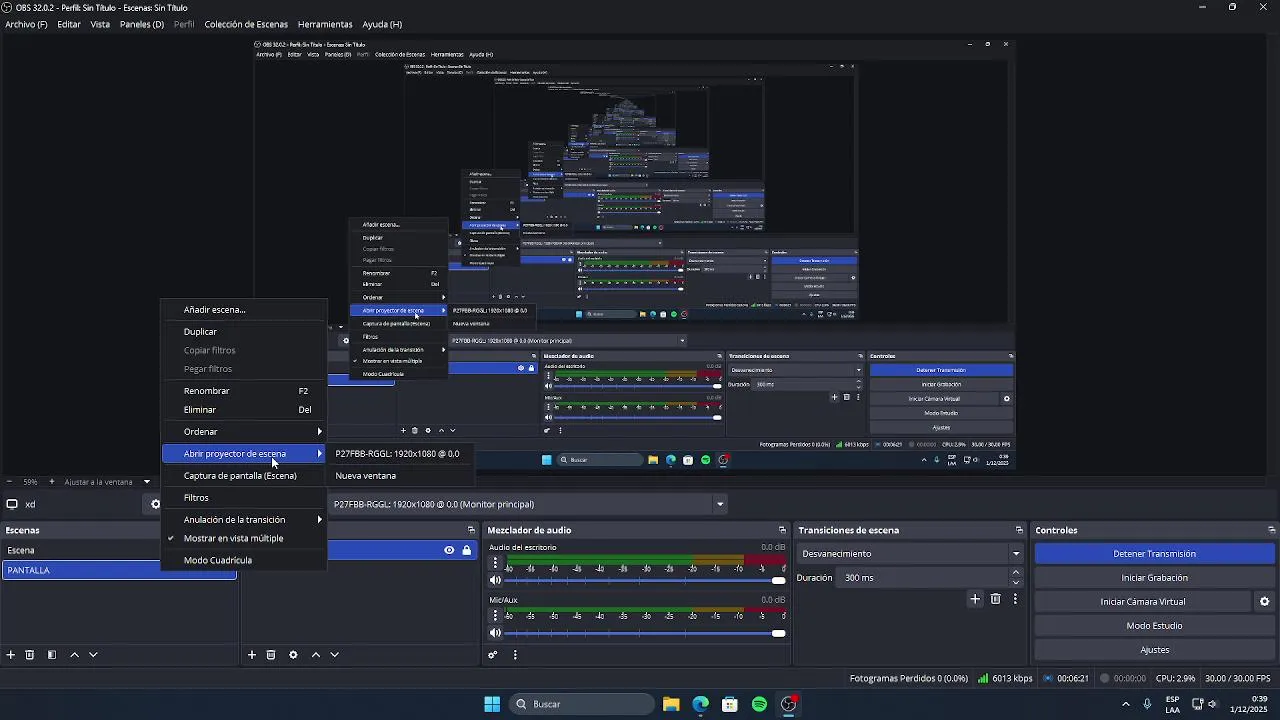Open scene filters icon in Escenas toolbar
Viewport: 1280px width, 720px height.
point(52,655)
